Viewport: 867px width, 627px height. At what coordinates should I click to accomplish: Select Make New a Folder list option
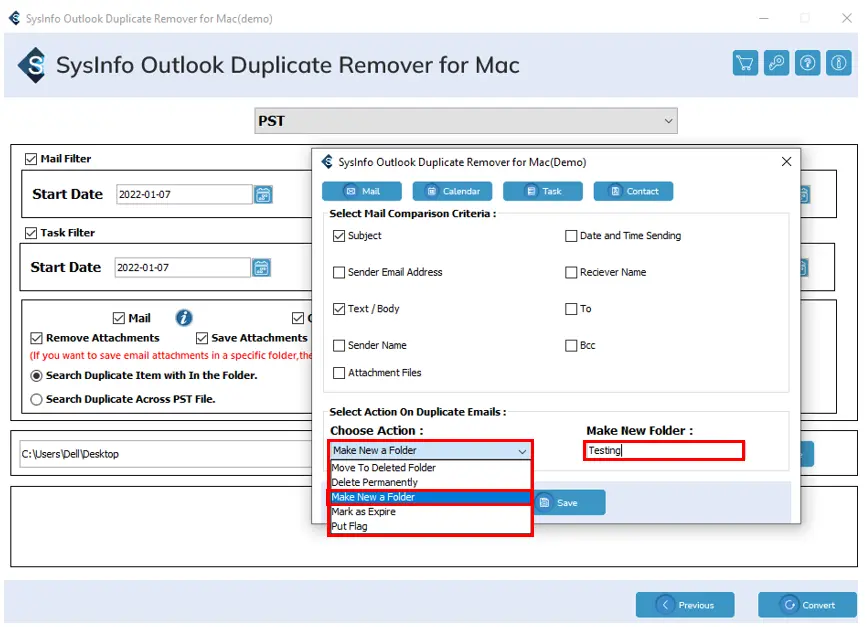pos(430,497)
